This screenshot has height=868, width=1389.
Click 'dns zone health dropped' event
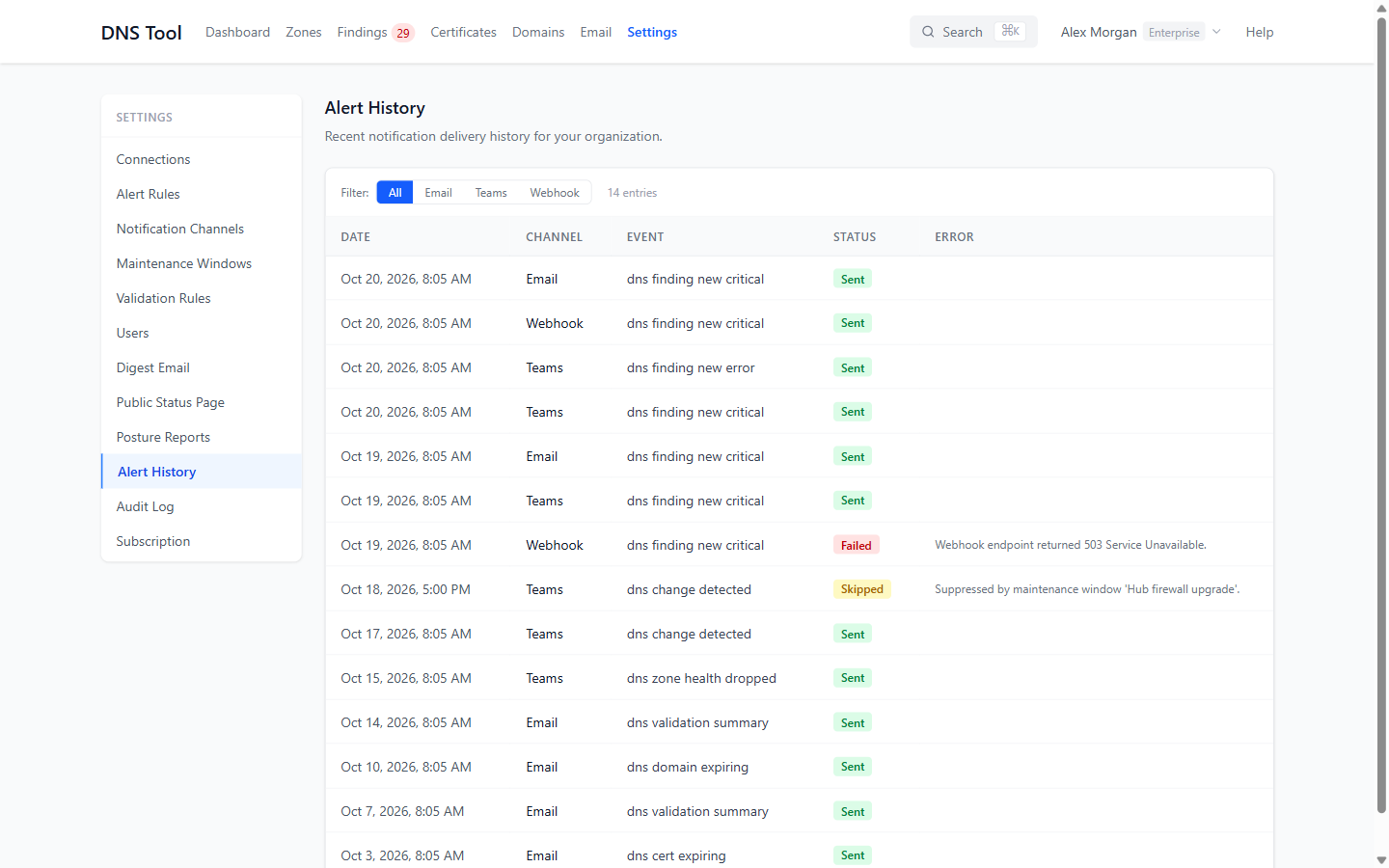pyautogui.click(x=701, y=678)
